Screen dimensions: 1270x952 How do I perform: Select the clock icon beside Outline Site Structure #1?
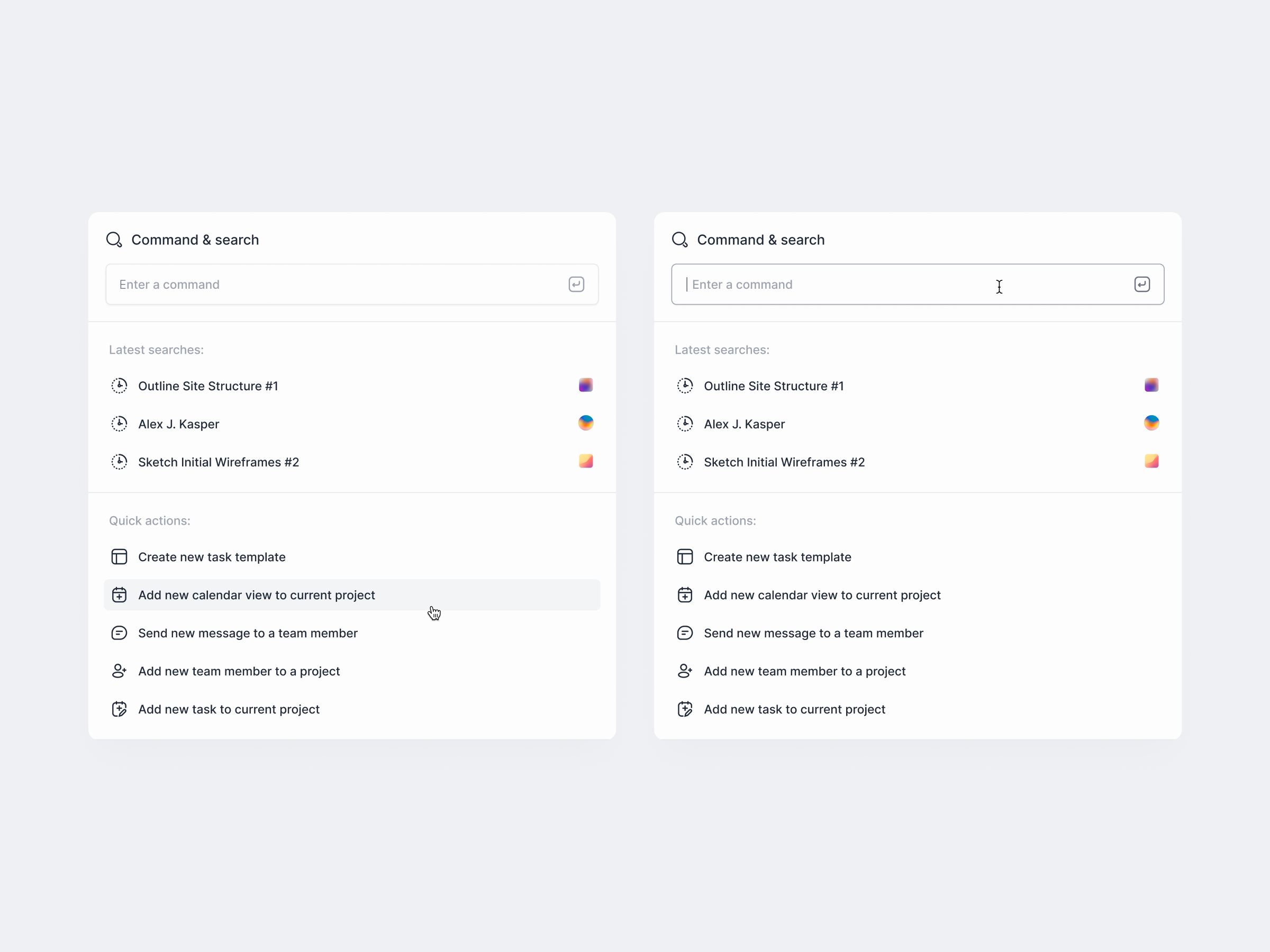tap(119, 385)
